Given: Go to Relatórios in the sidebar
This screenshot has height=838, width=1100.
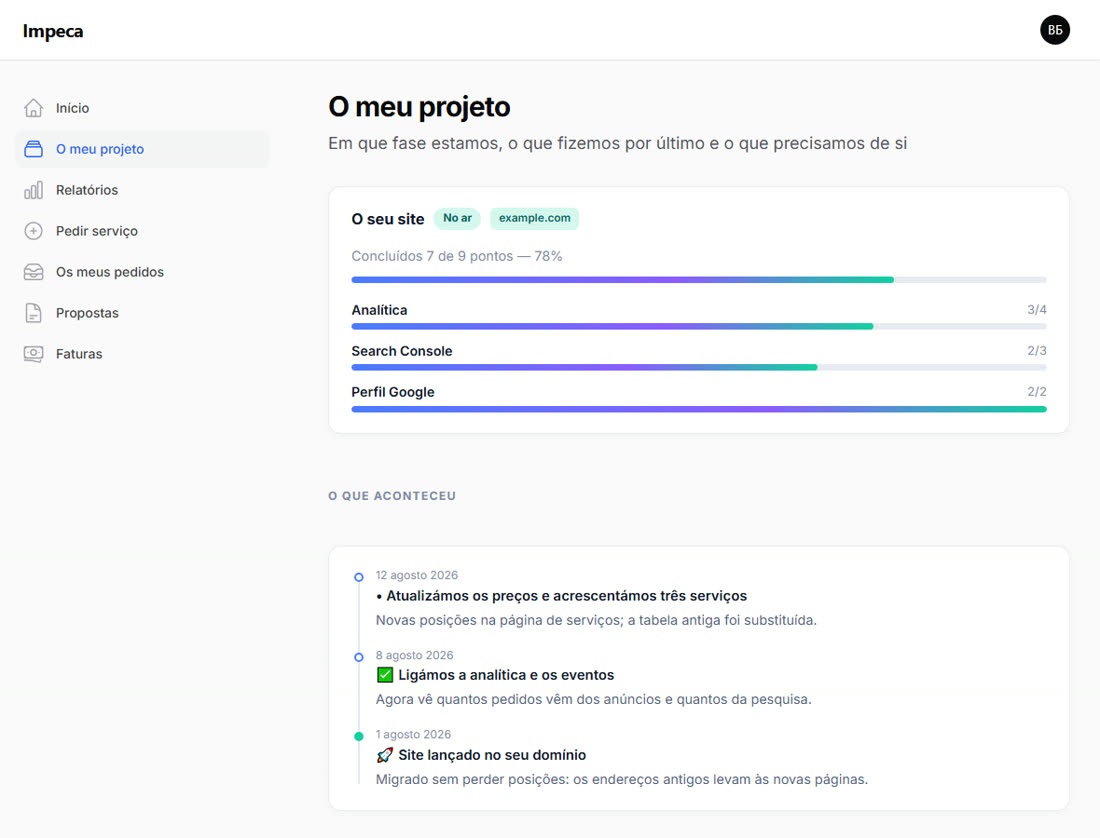Looking at the screenshot, I should [x=142, y=190].
